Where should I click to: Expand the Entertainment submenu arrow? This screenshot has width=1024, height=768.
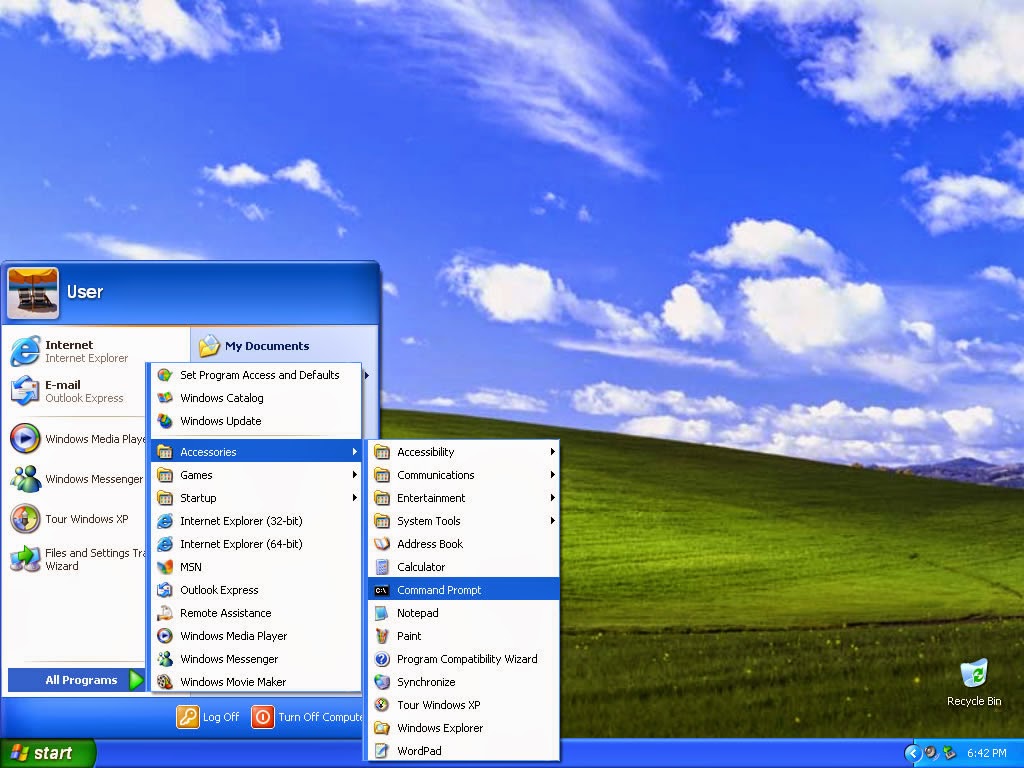[552, 498]
